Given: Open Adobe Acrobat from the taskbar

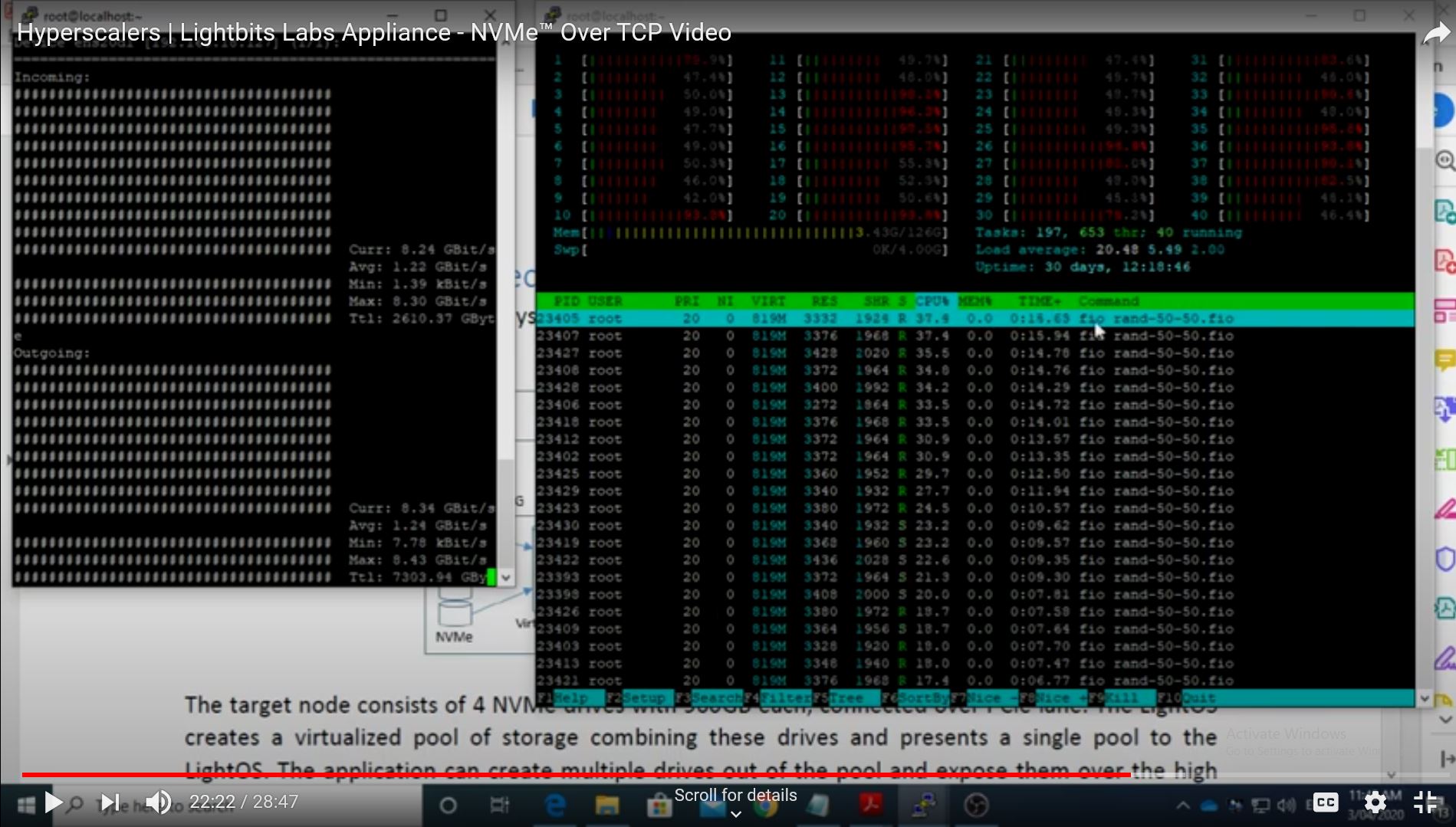Looking at the screenshot, I should tap(870, 806).
